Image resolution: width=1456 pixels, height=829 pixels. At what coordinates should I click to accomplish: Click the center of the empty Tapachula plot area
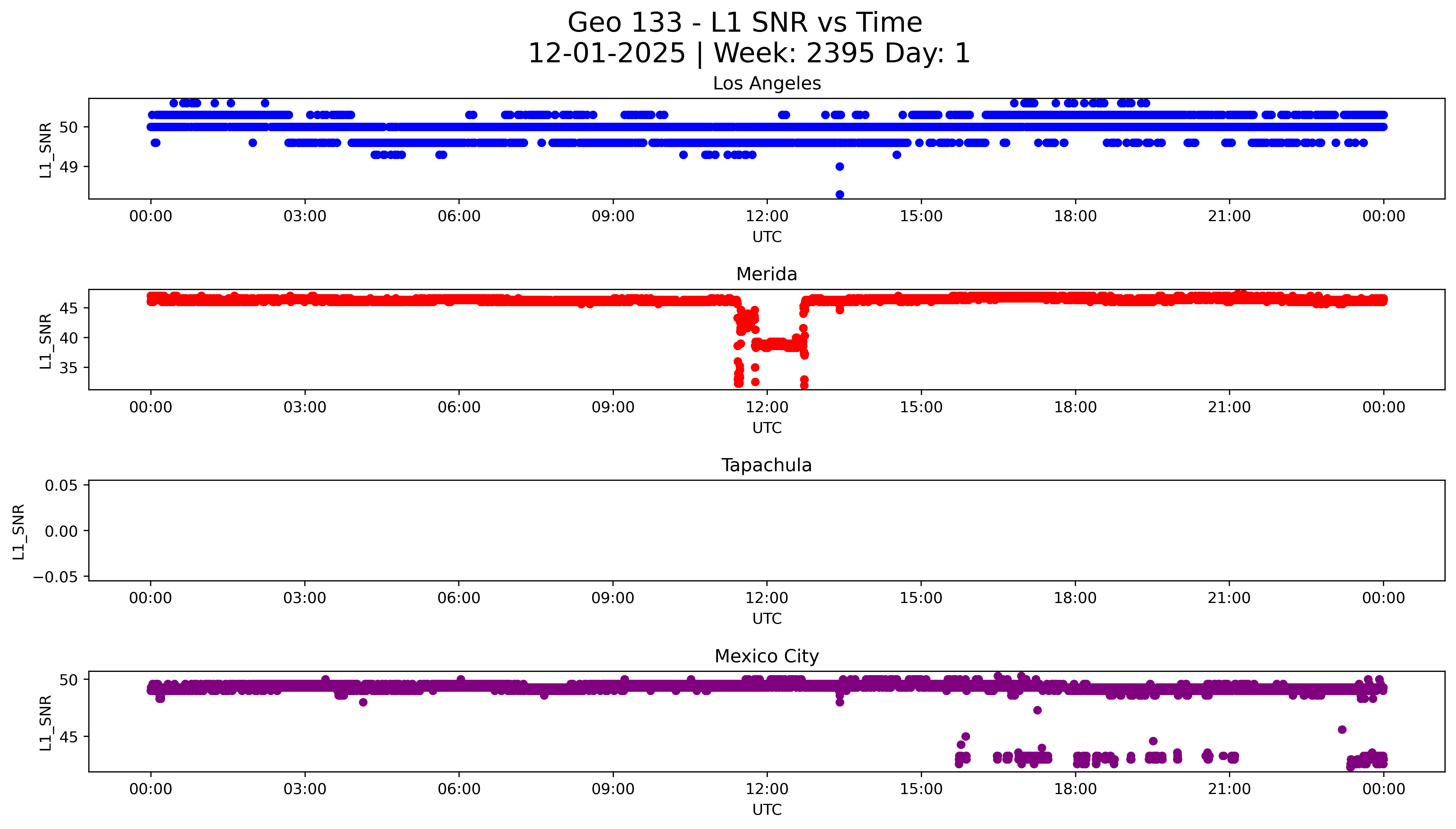766,531
